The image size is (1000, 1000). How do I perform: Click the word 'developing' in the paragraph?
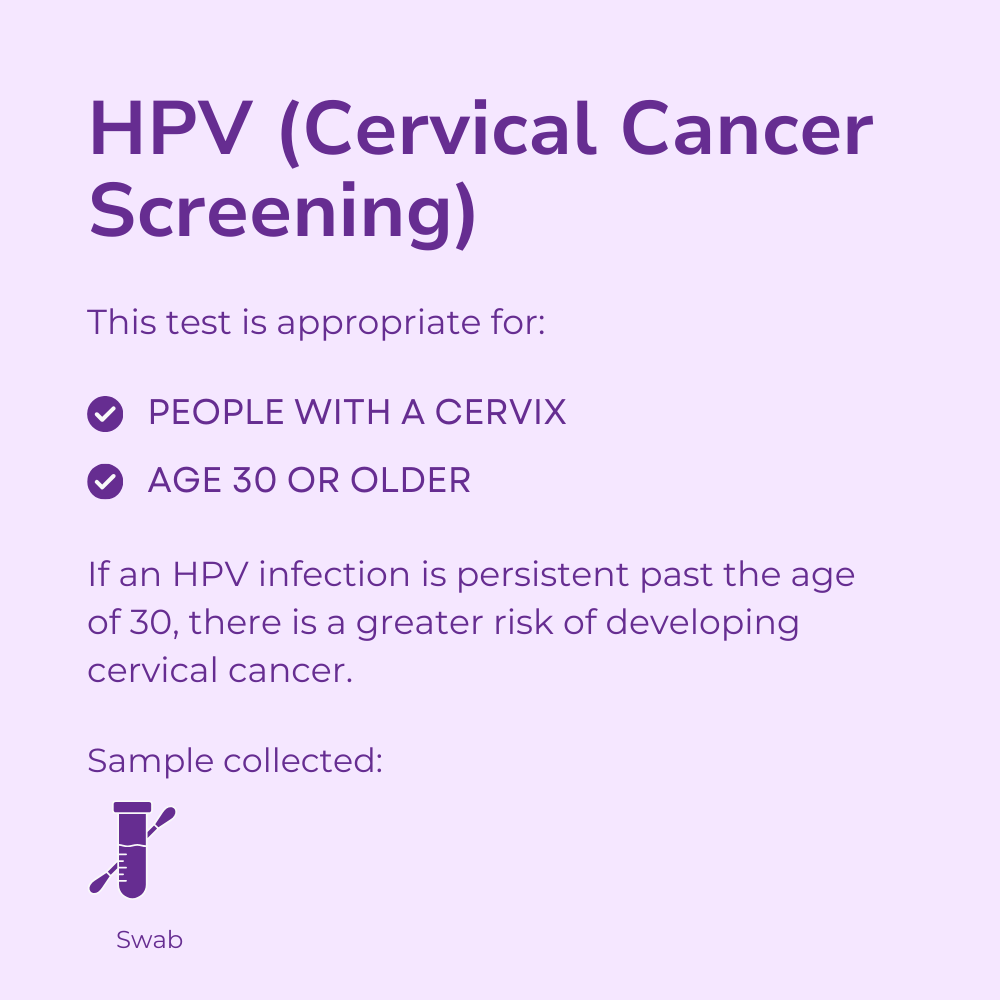[702, 622]
